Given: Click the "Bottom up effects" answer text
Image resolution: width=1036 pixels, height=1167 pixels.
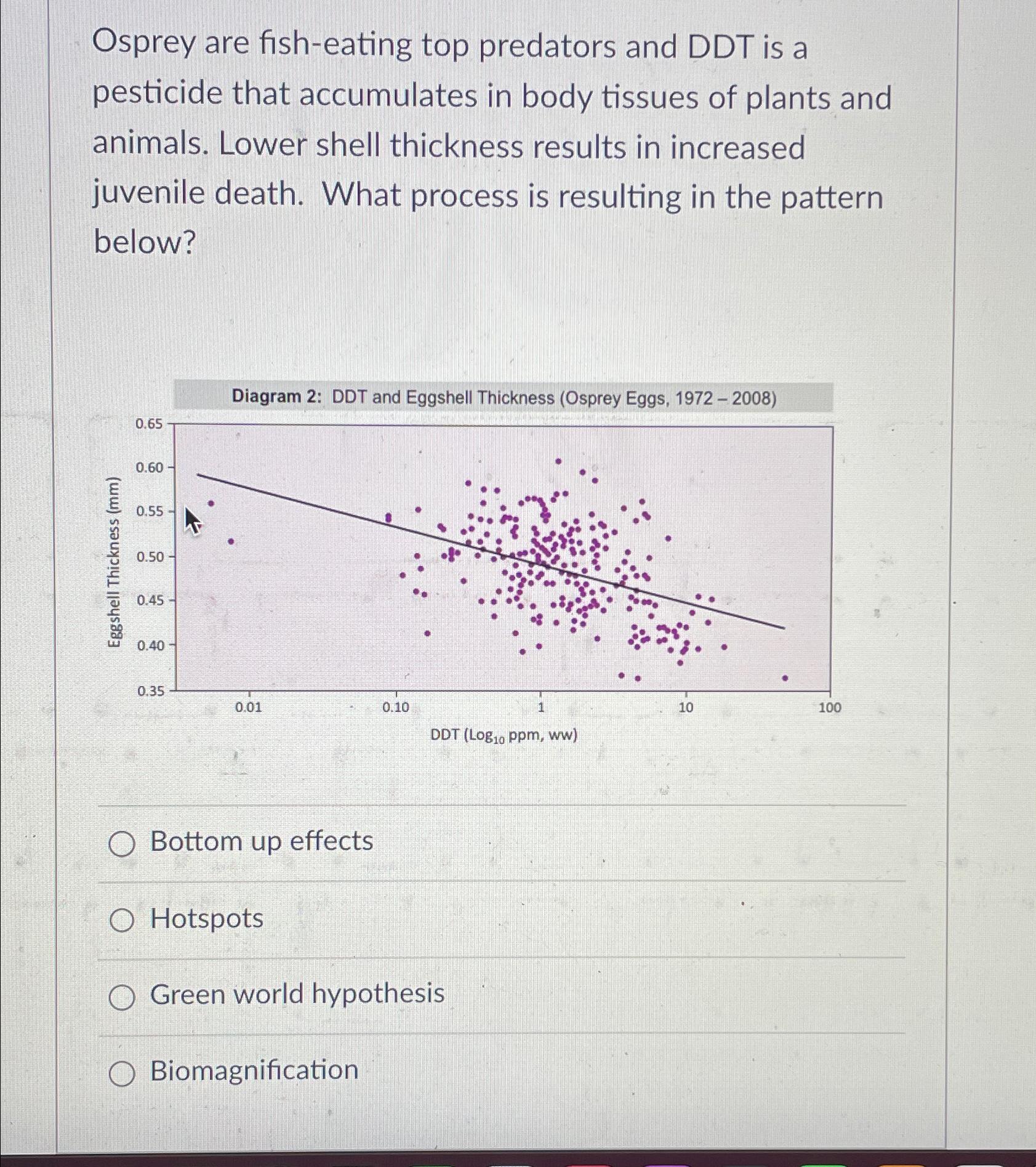Looking at the screenshot, I should click(262, 841).
